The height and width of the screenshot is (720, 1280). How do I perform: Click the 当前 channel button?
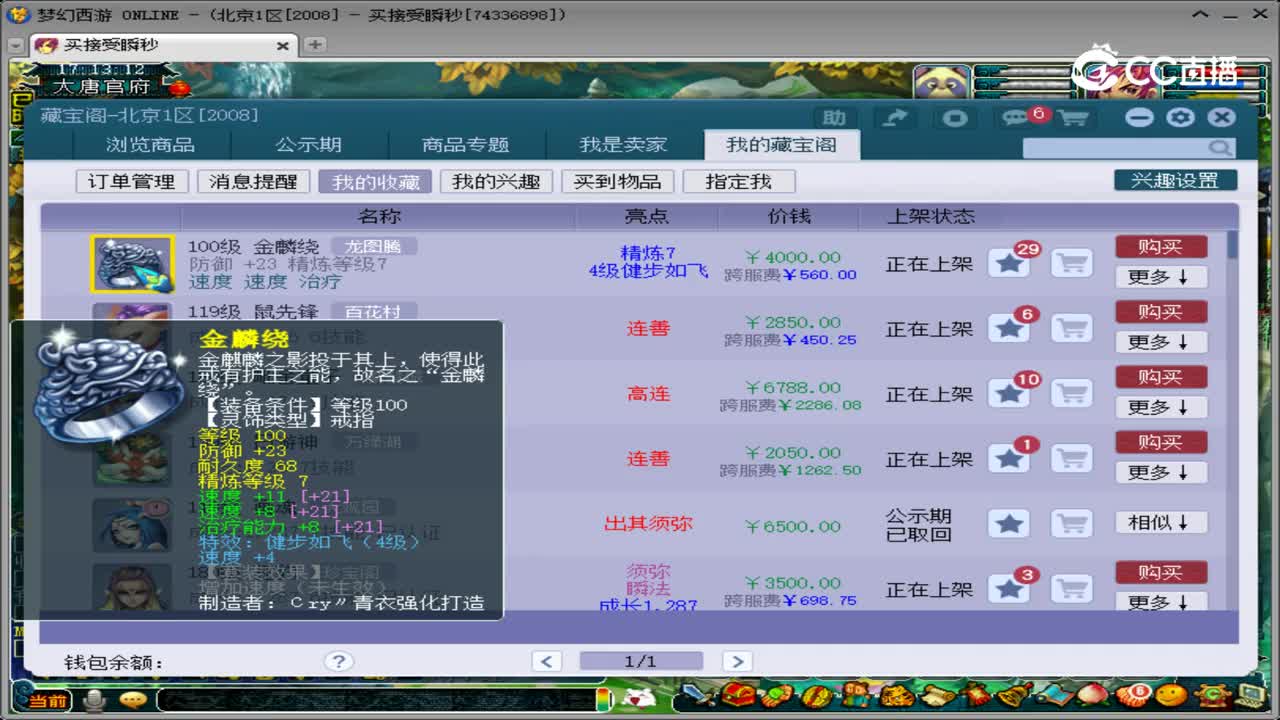(47, 700)
